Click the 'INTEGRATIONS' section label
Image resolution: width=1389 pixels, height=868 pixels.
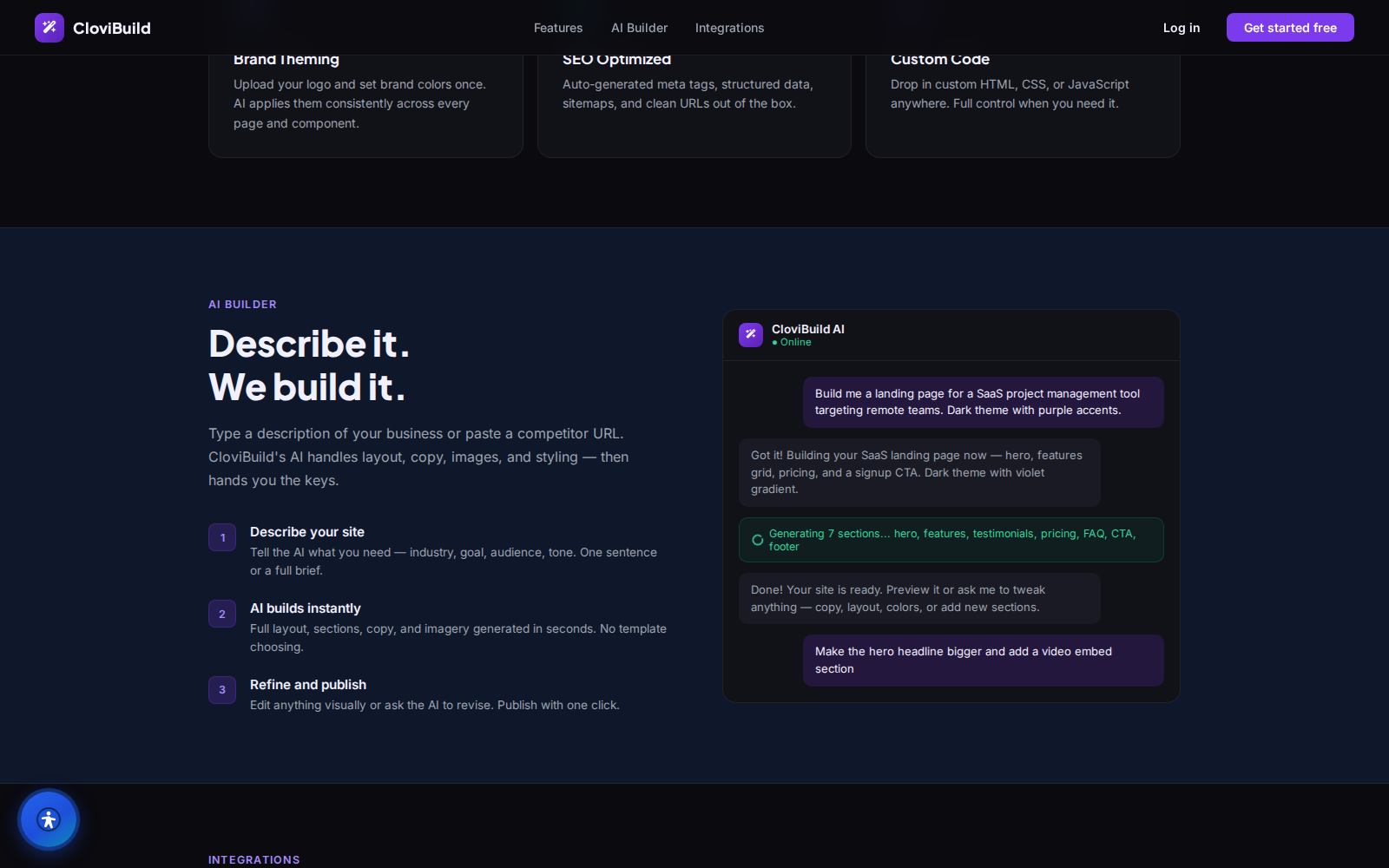click(253, 860)
